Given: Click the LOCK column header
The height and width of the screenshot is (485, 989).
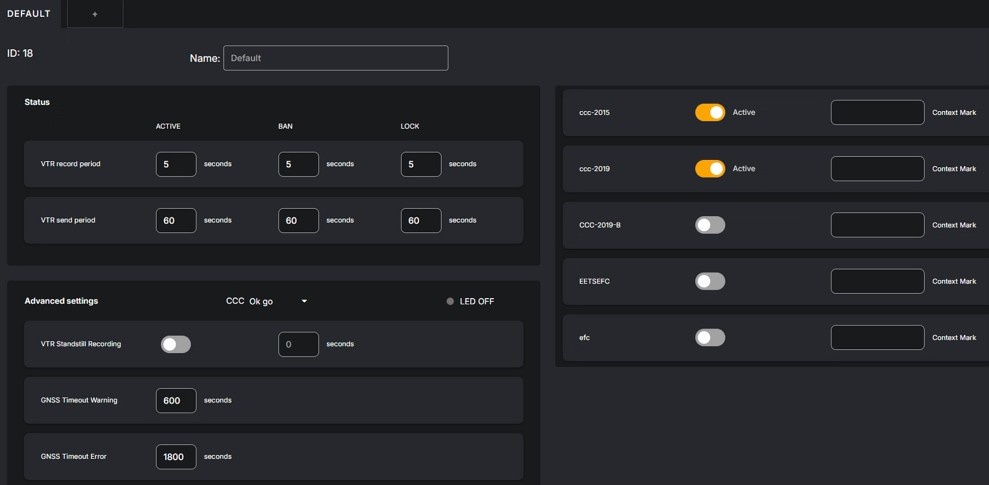Looking at the screenshot, I should tap(410, 126).
